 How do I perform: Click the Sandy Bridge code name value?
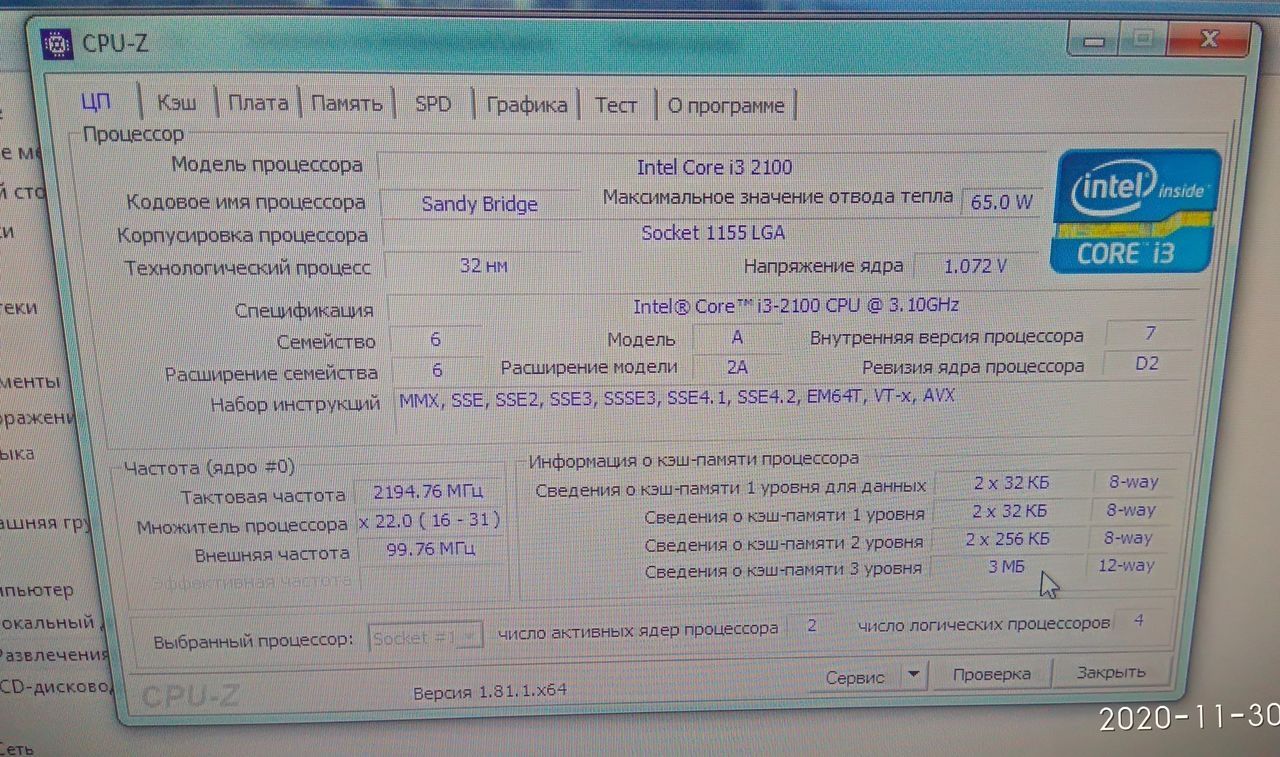click(x=480, y=204)
